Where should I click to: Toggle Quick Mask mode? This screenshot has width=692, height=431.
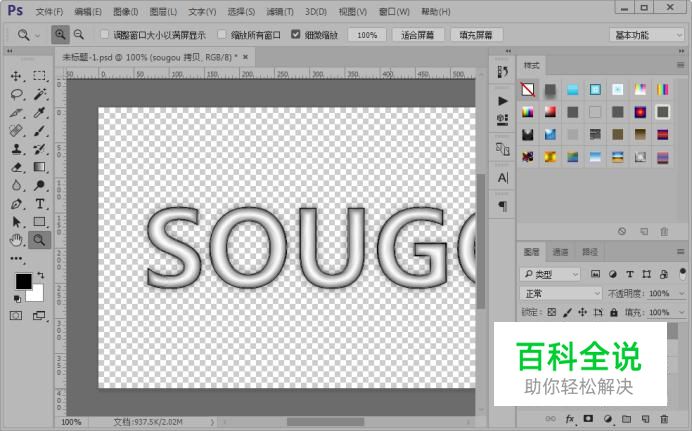(16, 315)
